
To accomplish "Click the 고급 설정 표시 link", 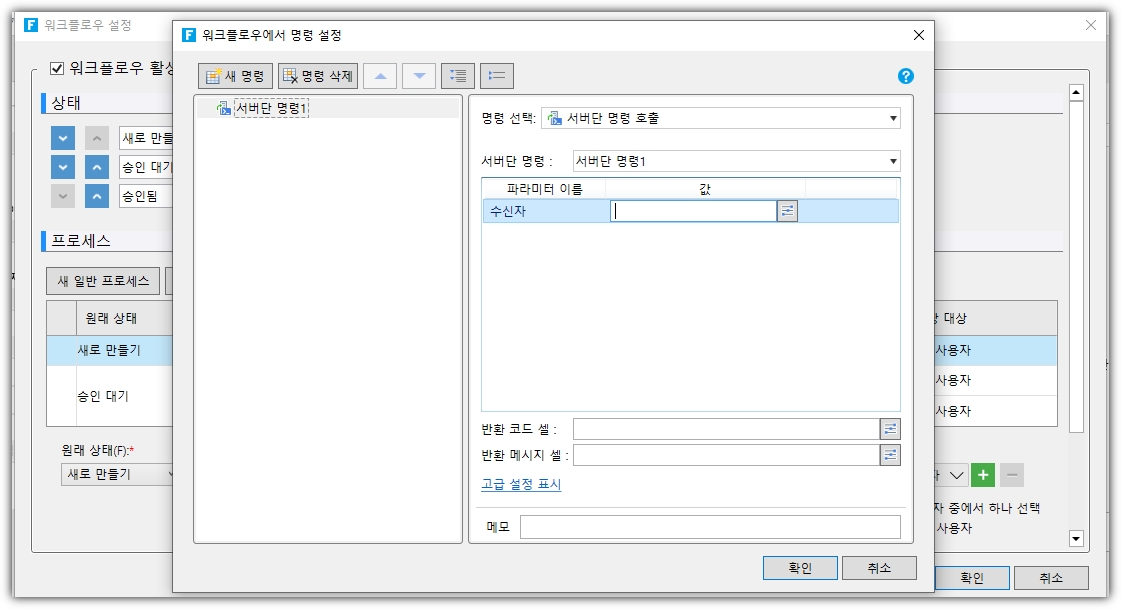I will click(521, 485).
